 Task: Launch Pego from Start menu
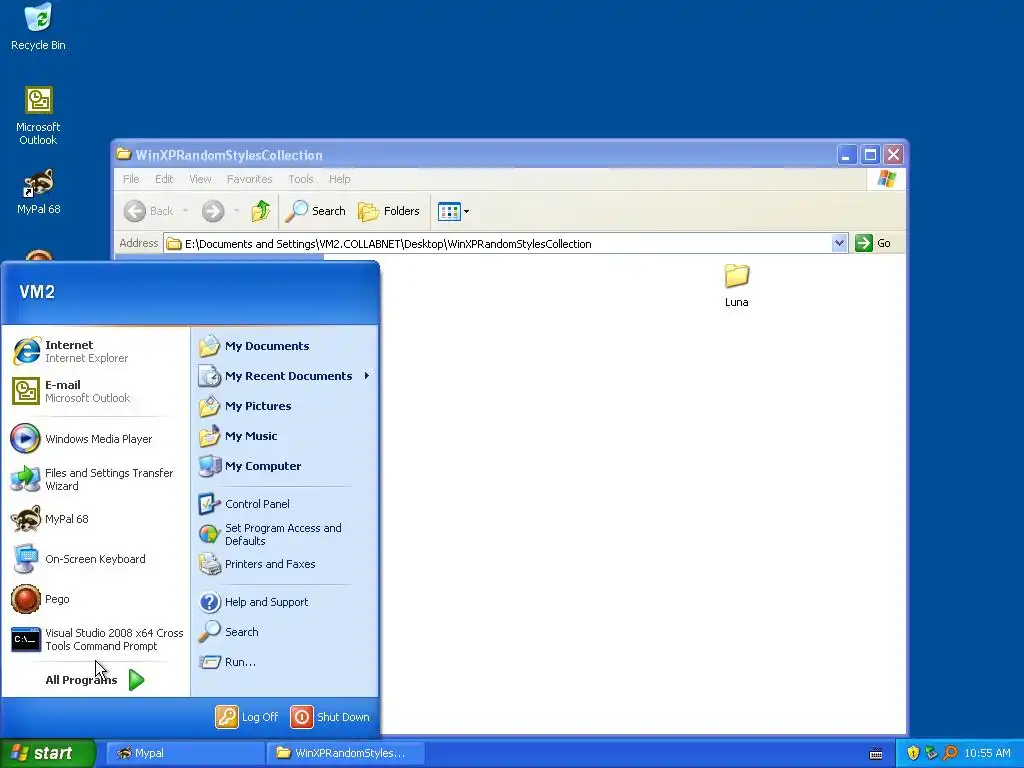click(95, 599)
